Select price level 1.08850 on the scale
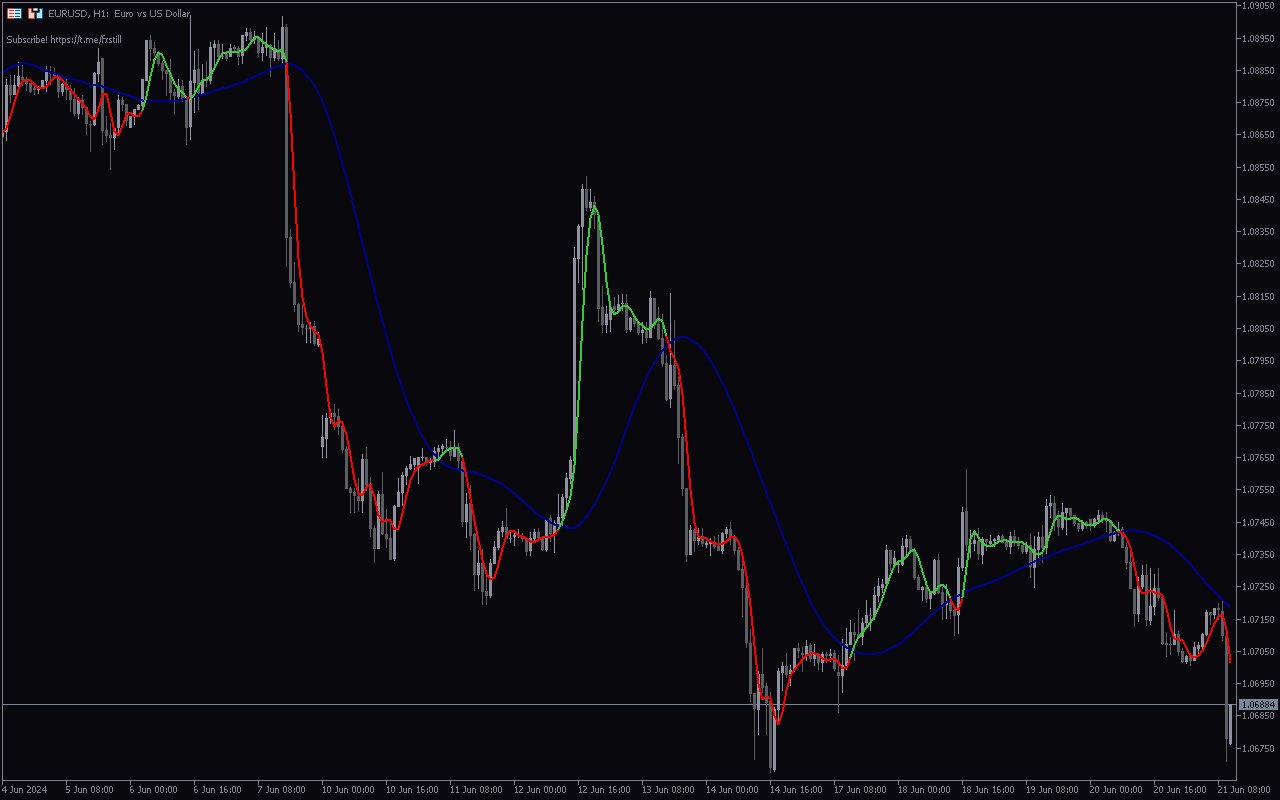This screenshot has height=800, width=1280. pos(1258,70)
